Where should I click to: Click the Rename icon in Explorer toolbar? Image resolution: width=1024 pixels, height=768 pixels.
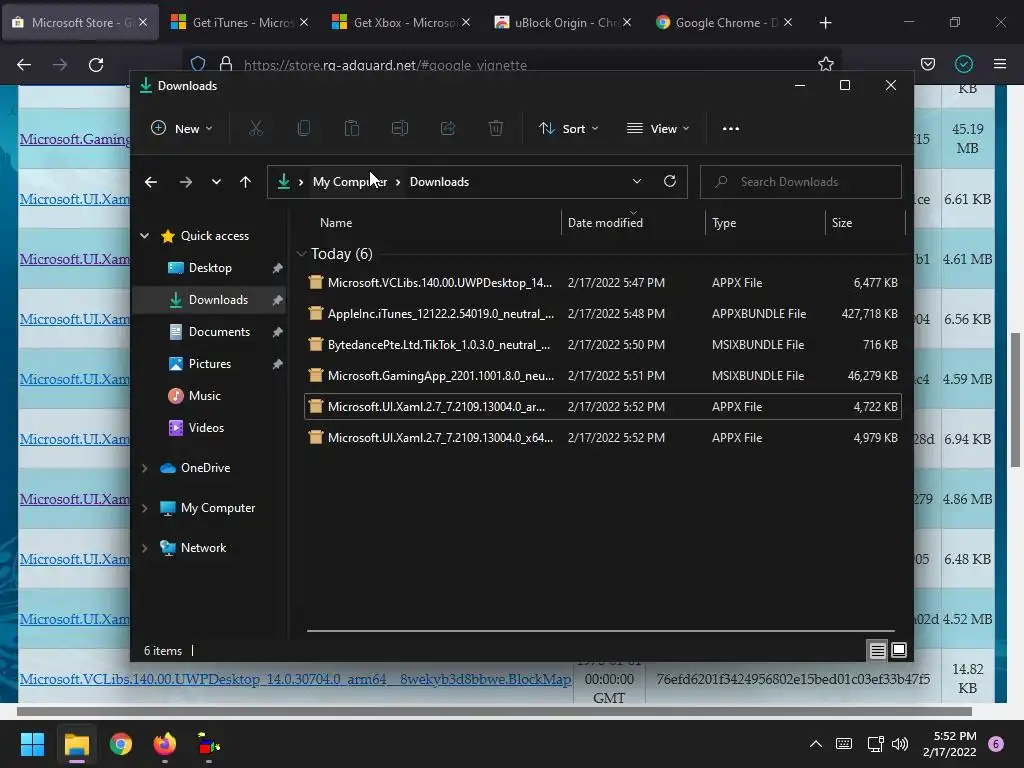tap(400, 129)
